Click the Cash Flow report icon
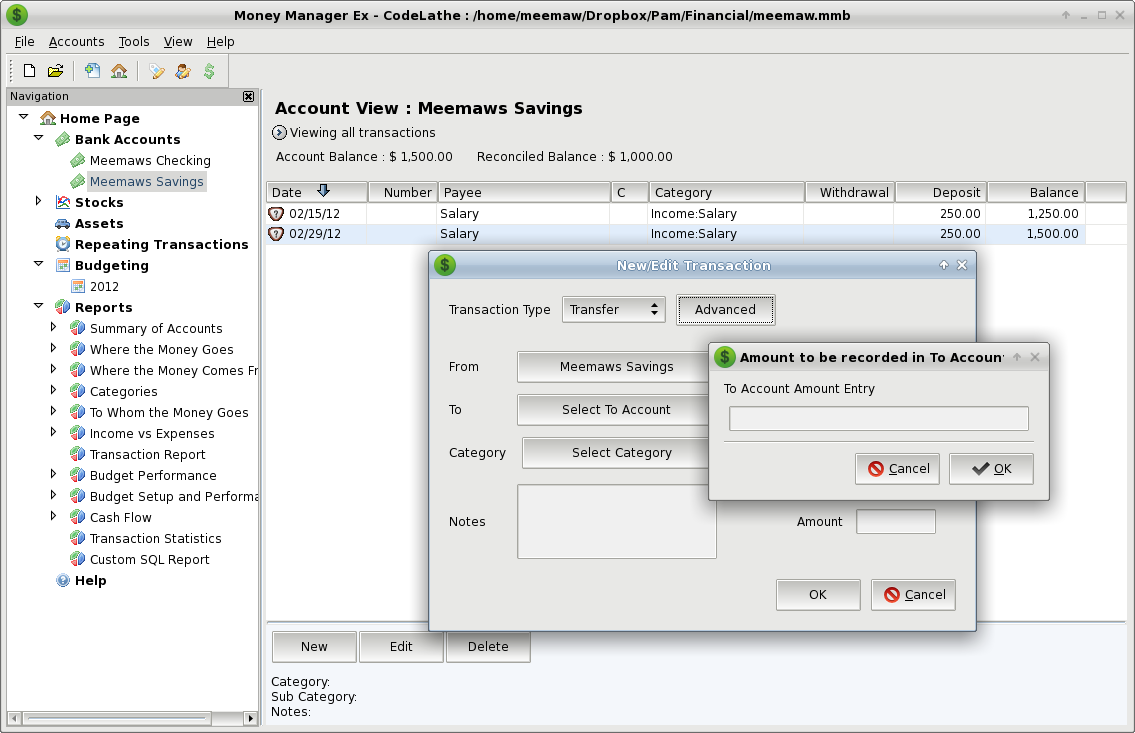Viewport: 1135px width, 733px height. click(x=77, y=517)
